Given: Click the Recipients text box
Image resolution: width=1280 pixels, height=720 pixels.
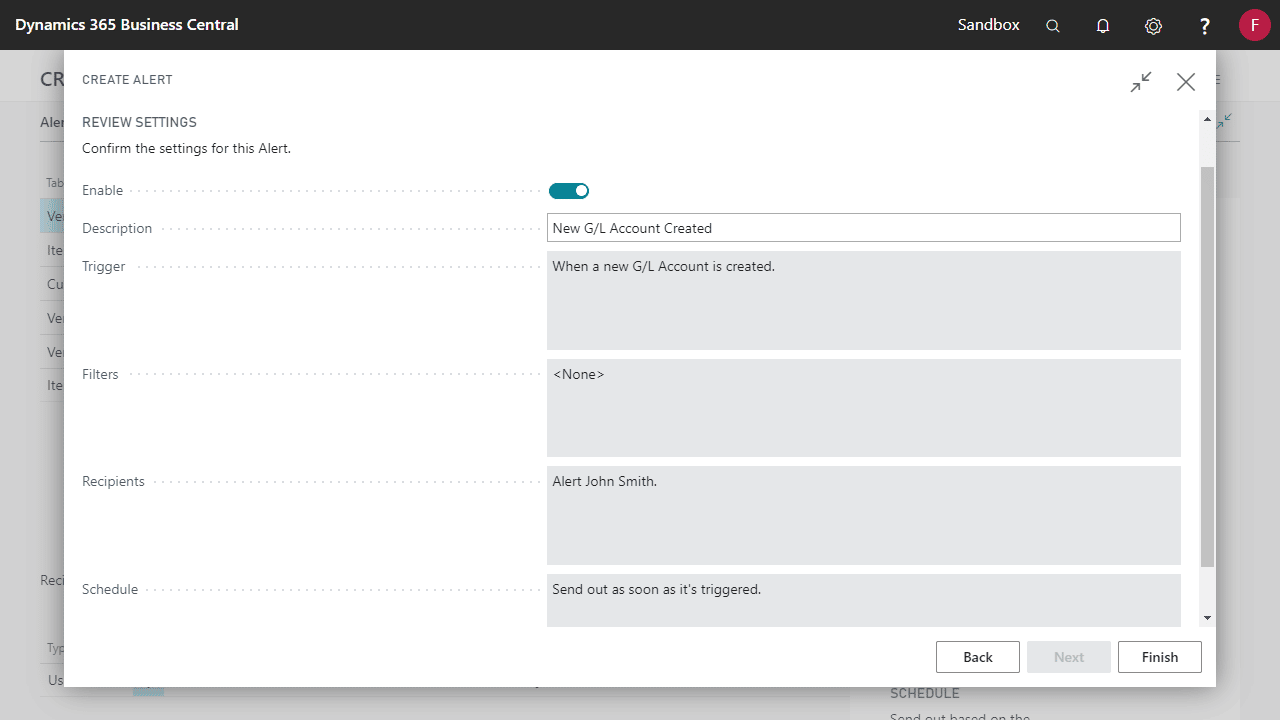Looking at the screenshot, I should 864,515.
